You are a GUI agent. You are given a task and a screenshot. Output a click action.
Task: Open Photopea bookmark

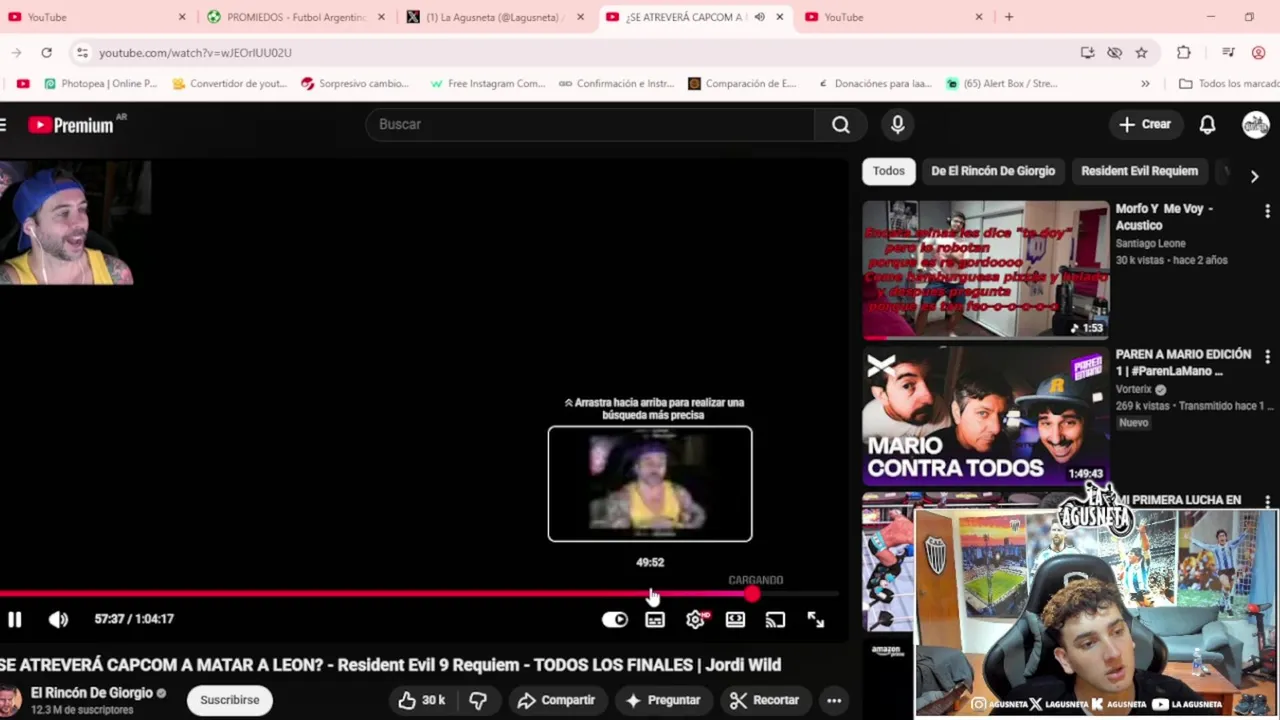[x=100, y=83]
